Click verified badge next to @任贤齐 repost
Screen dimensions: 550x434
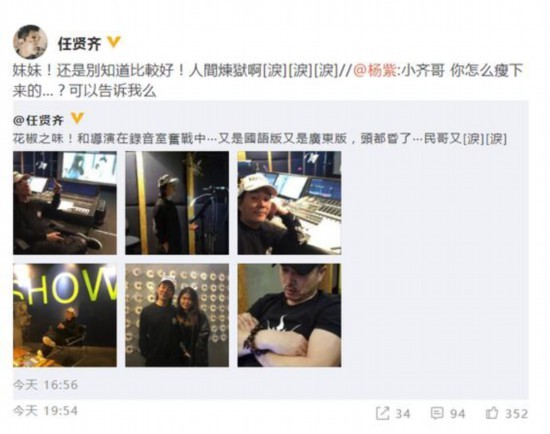77,119
